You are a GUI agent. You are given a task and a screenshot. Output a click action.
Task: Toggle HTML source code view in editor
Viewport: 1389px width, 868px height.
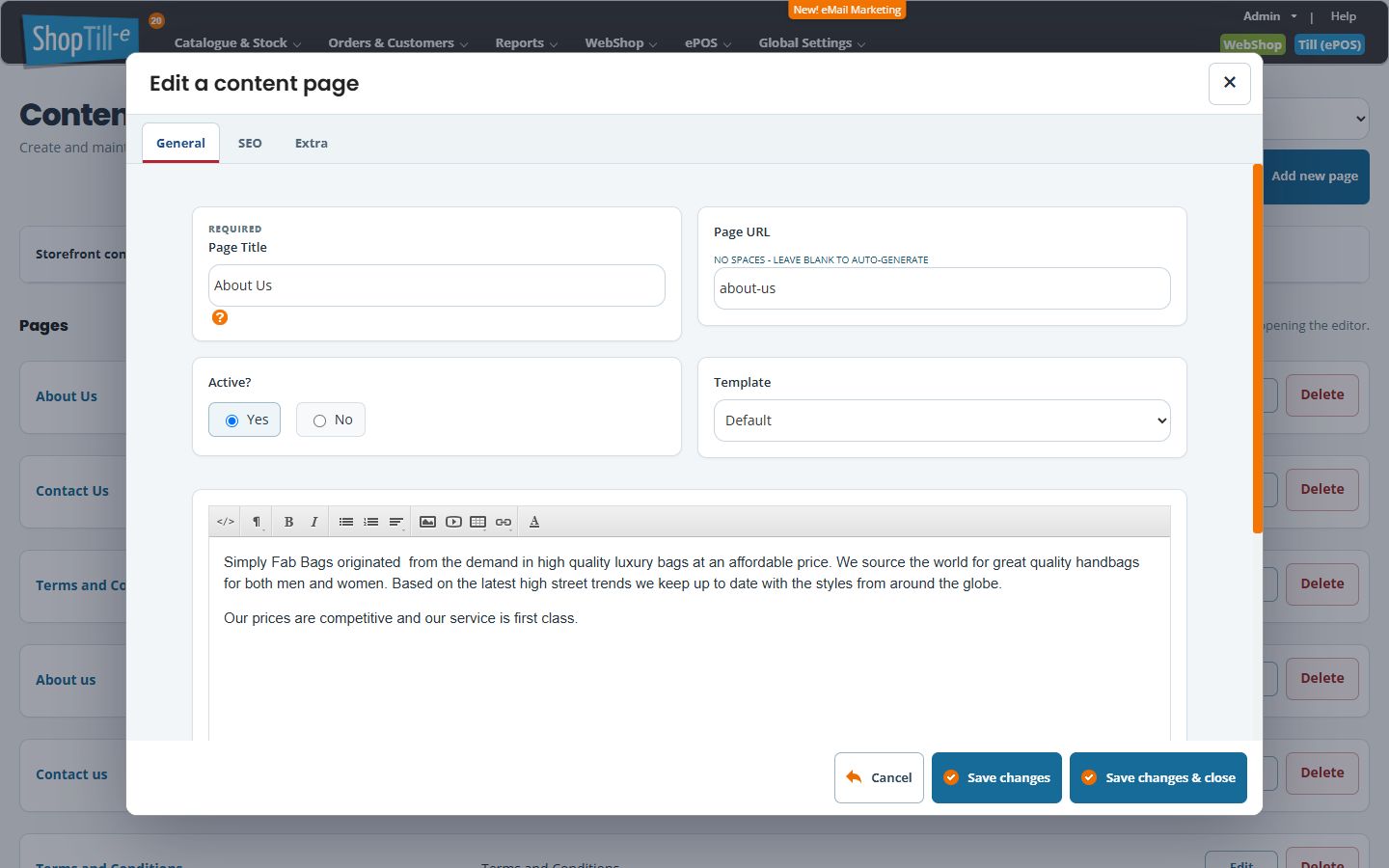pos(226,522)
